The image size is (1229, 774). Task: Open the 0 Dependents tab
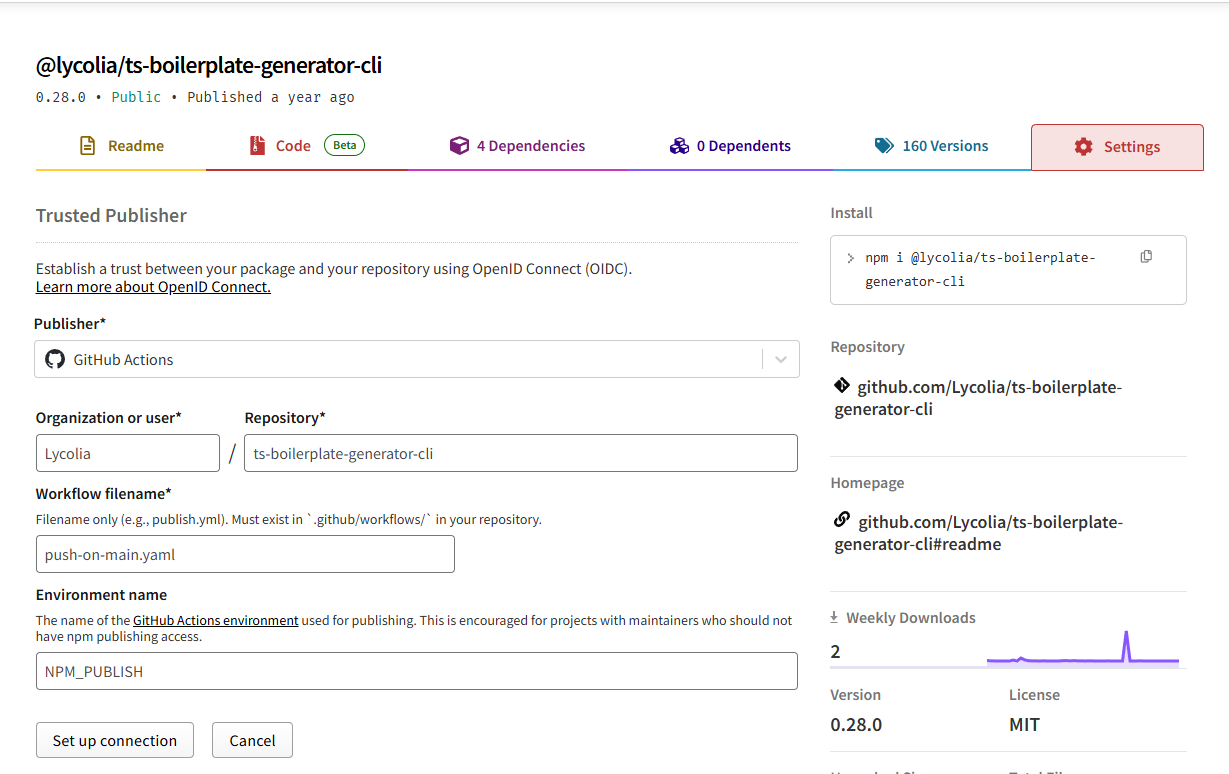(x=743, y=146)
